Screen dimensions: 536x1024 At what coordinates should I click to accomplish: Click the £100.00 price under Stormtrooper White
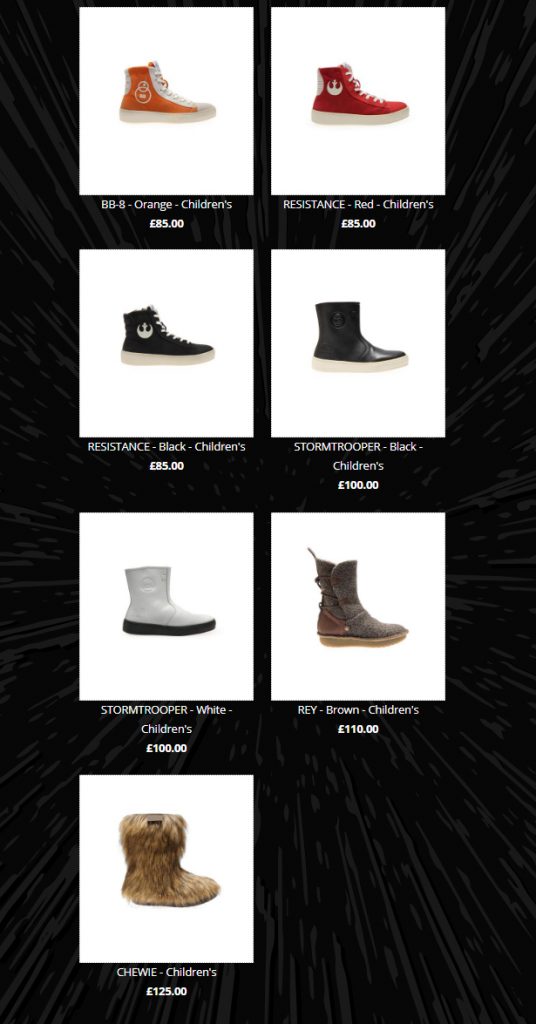pos(166,748)
